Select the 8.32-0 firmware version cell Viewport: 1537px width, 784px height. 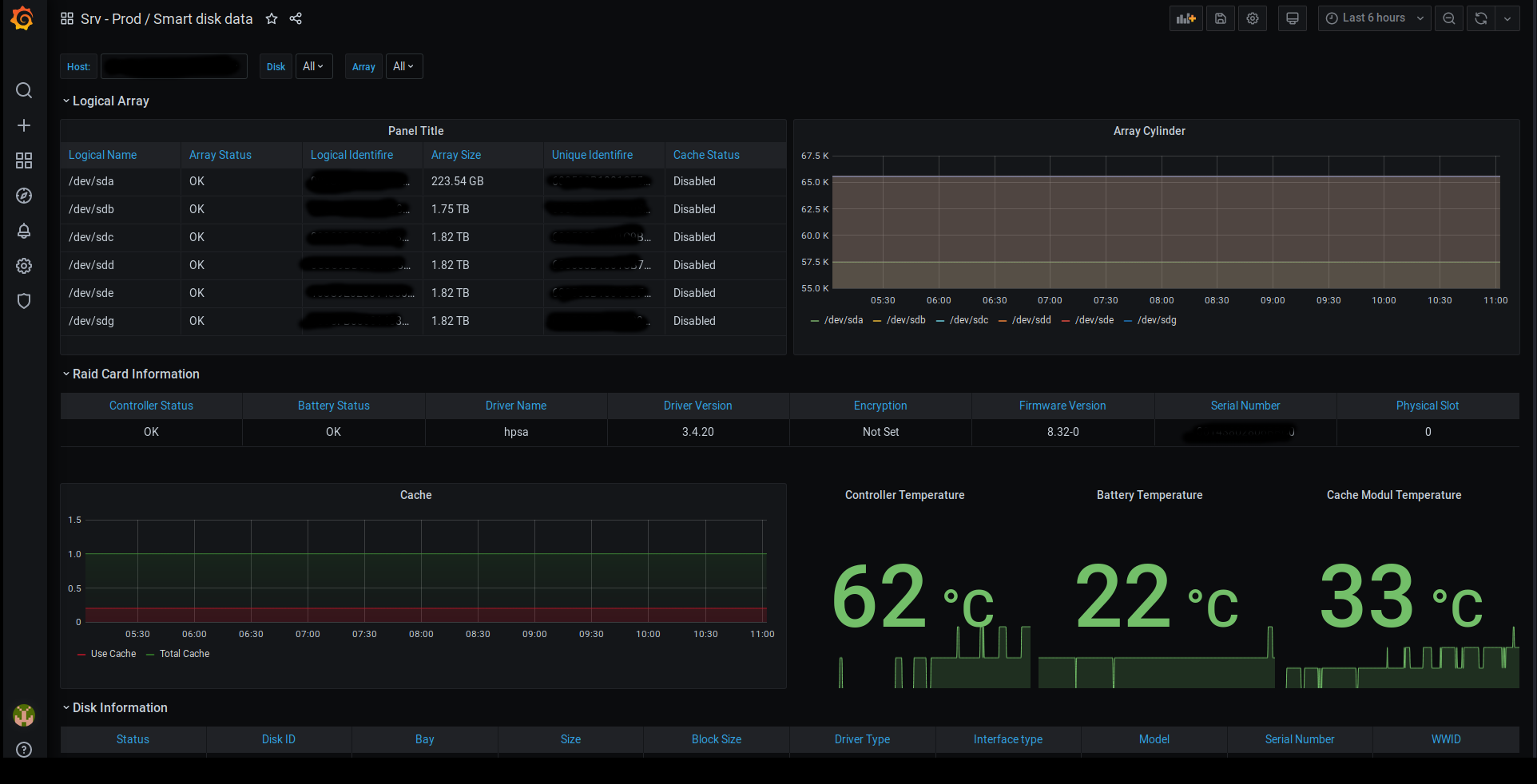[1062, 432]
